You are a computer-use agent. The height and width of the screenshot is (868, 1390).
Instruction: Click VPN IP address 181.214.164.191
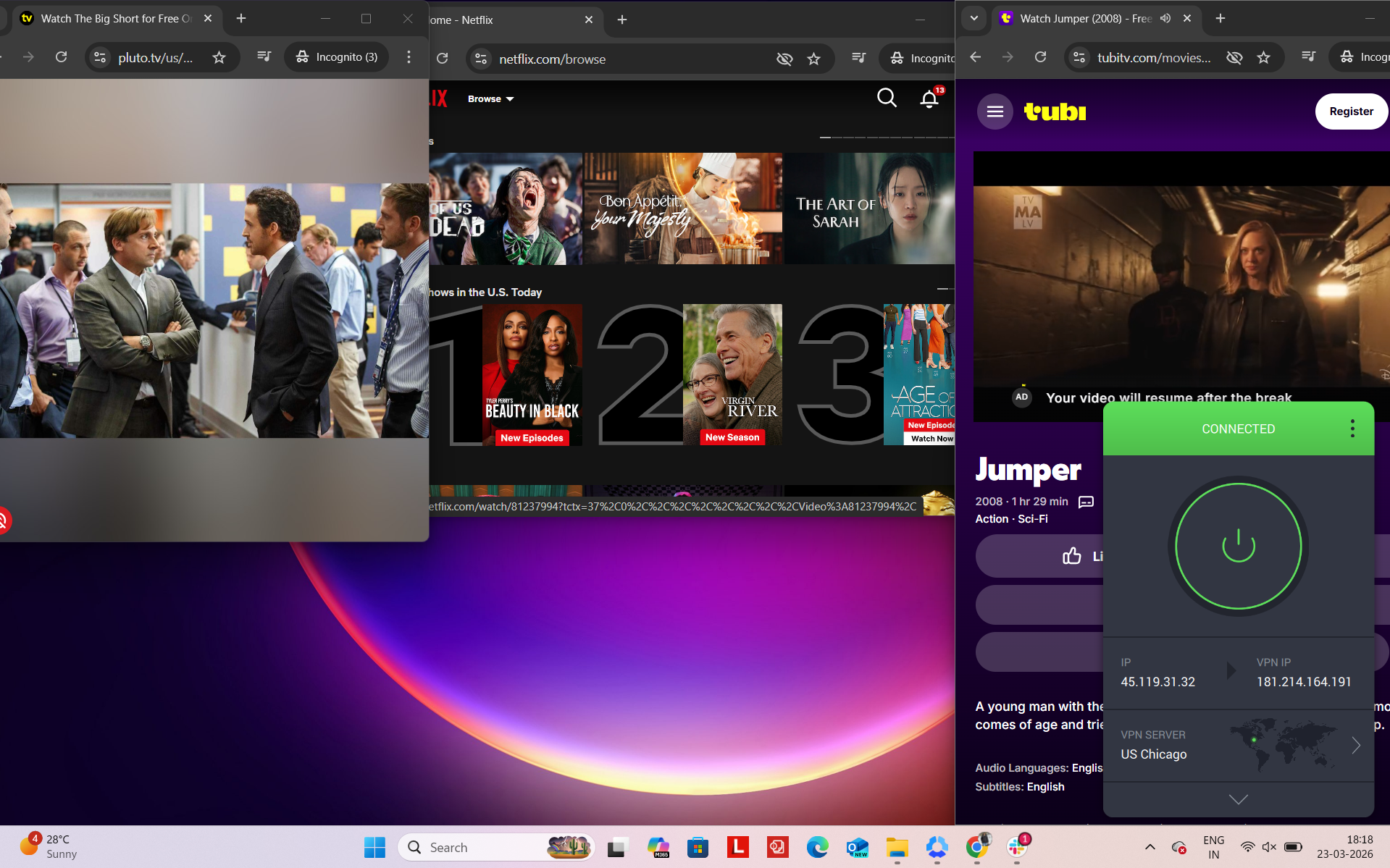[1304, 682]
